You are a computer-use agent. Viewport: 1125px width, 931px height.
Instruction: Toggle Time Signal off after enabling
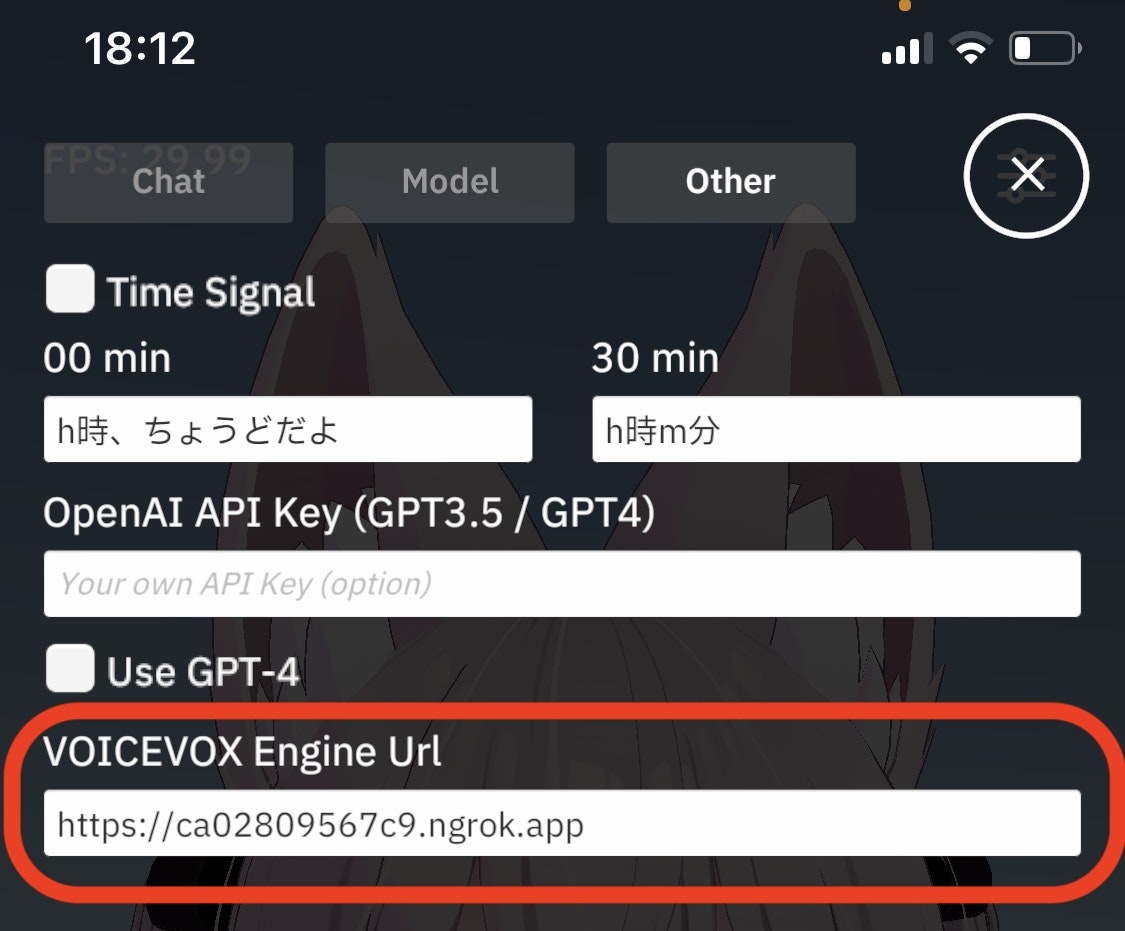coord(68,290)
